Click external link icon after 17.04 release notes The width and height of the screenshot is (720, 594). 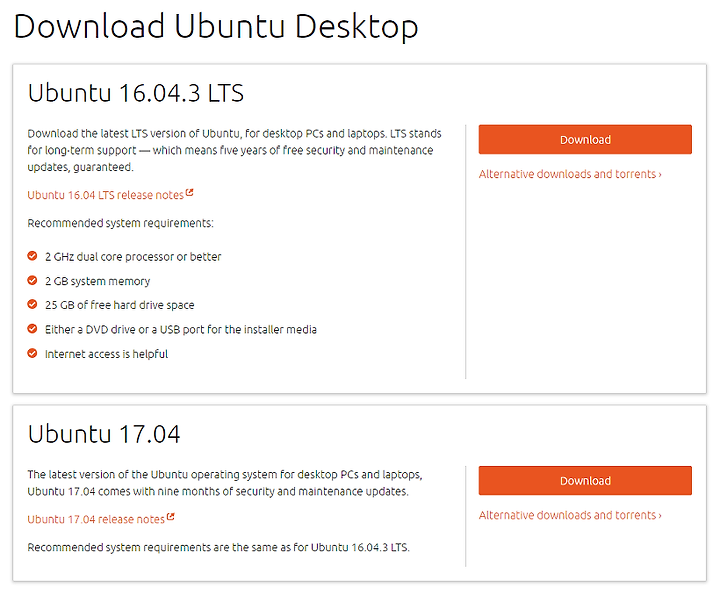(x=170, y=517)
